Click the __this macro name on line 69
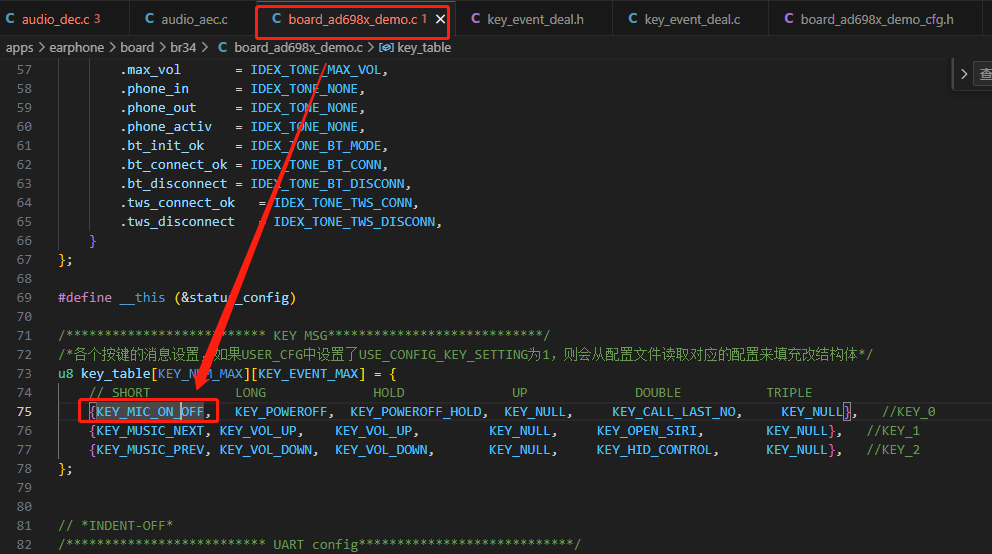Viewport: 992px width, 554px height. [x=142, y=297]
